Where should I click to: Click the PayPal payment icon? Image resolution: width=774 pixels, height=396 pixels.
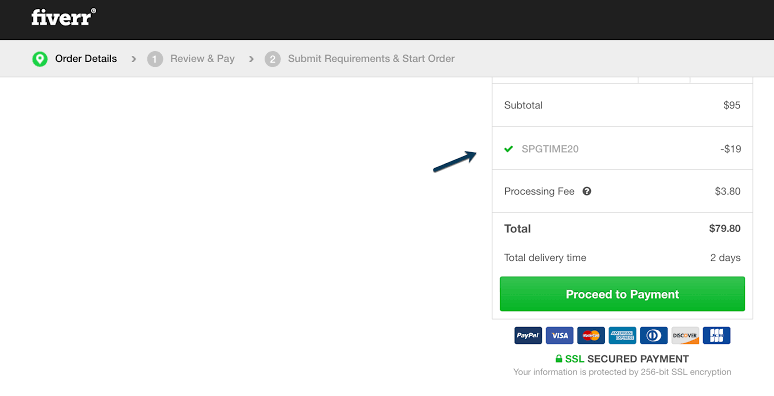pos(528,335)
